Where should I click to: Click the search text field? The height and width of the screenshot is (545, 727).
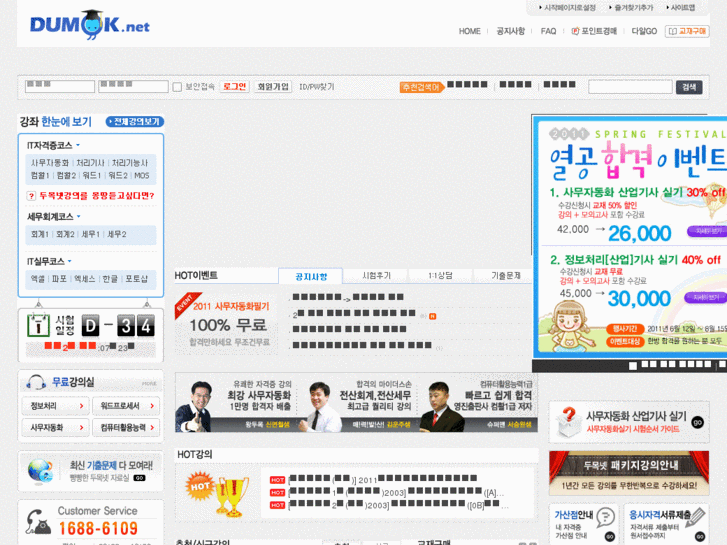coord(630,87)
